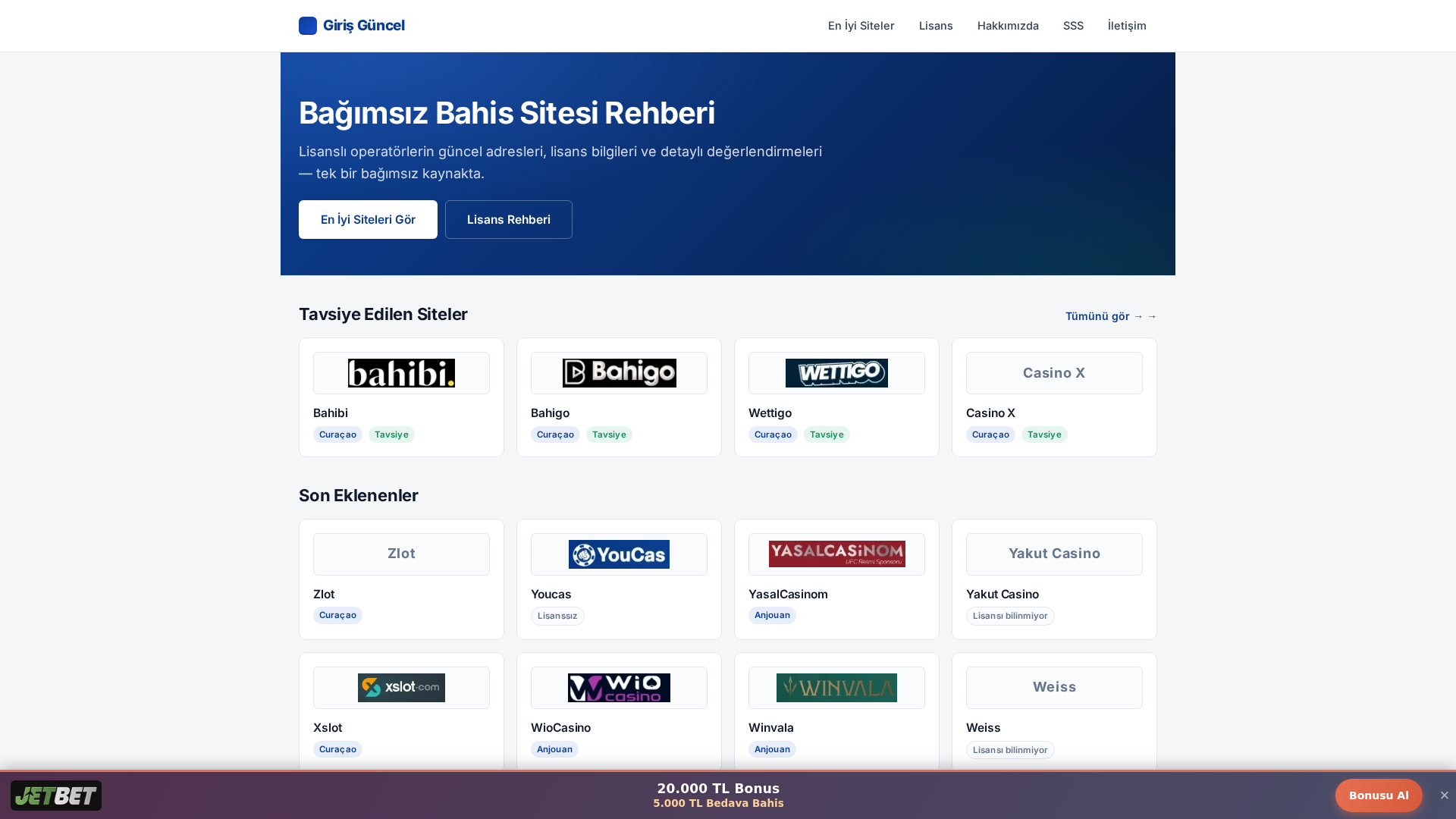Open the En İyi Siteler menu item

coord(861,26)
